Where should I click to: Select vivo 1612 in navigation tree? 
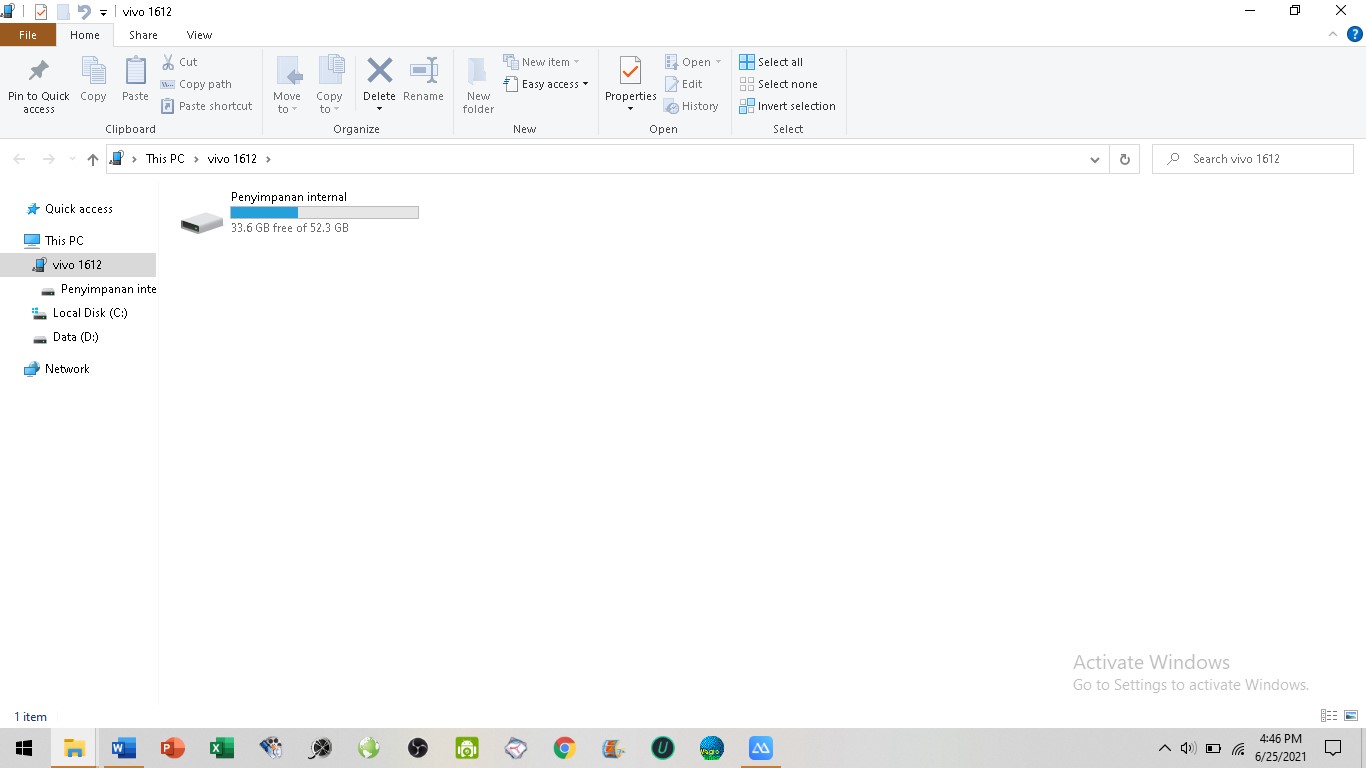[77, 265]
